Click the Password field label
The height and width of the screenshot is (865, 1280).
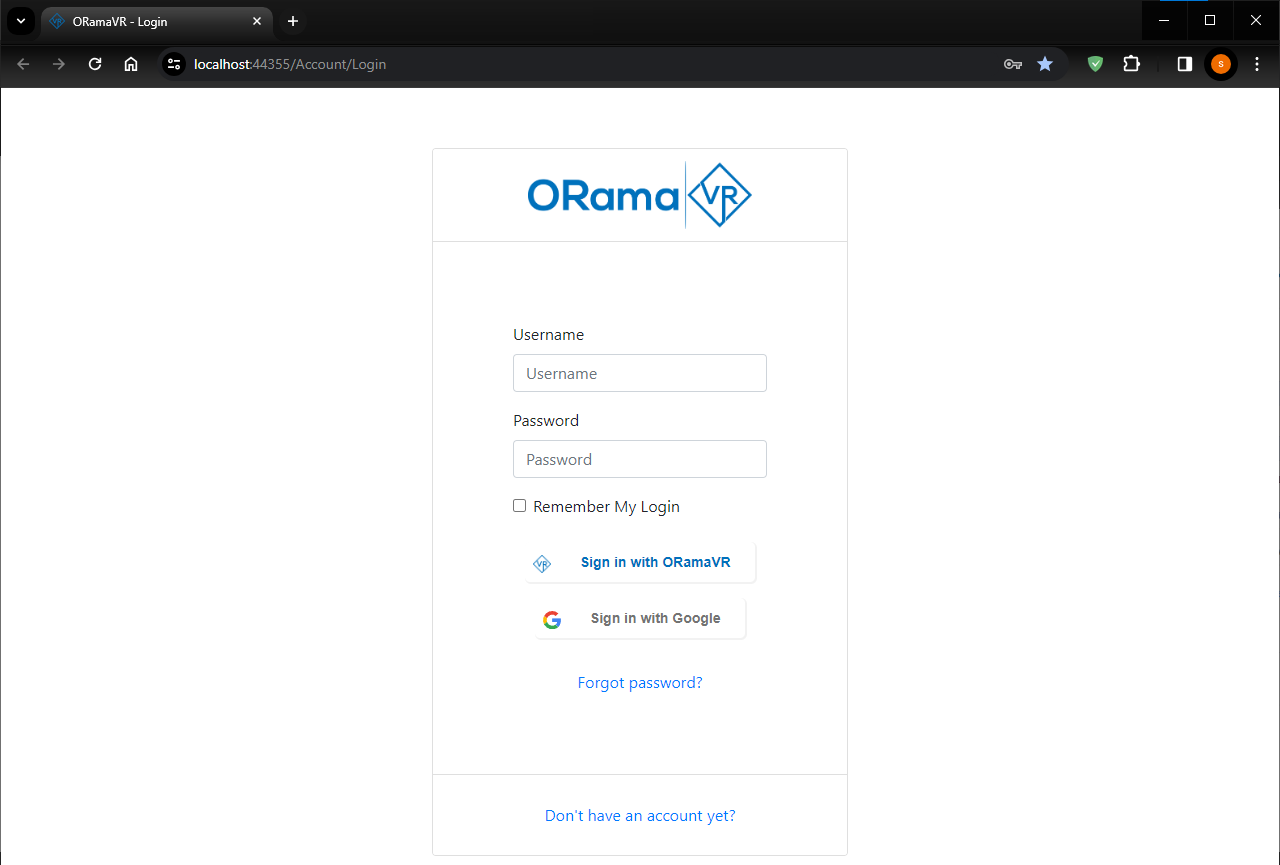click(x=546, y=421)
